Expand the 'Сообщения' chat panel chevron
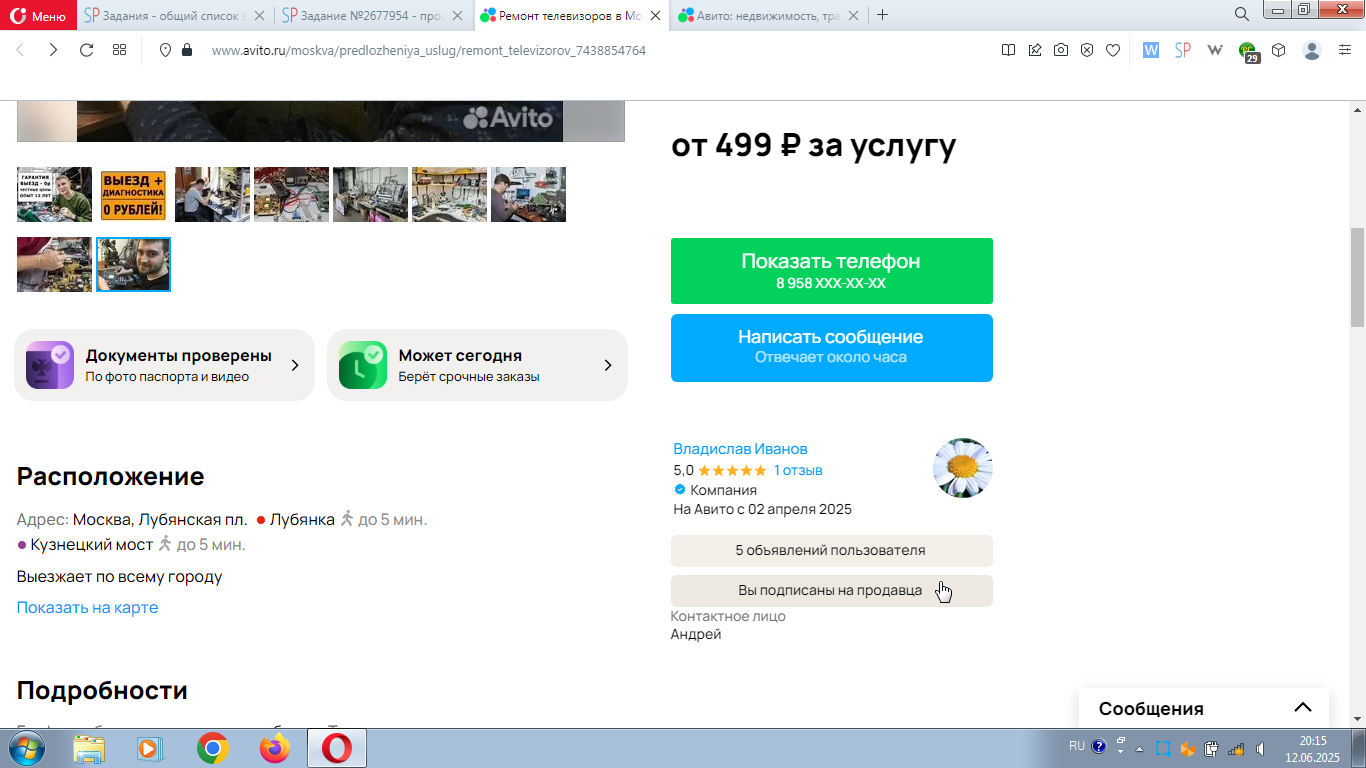Image resolution: width=1366 pixels, height=768 pixels. pos(1302,708)
